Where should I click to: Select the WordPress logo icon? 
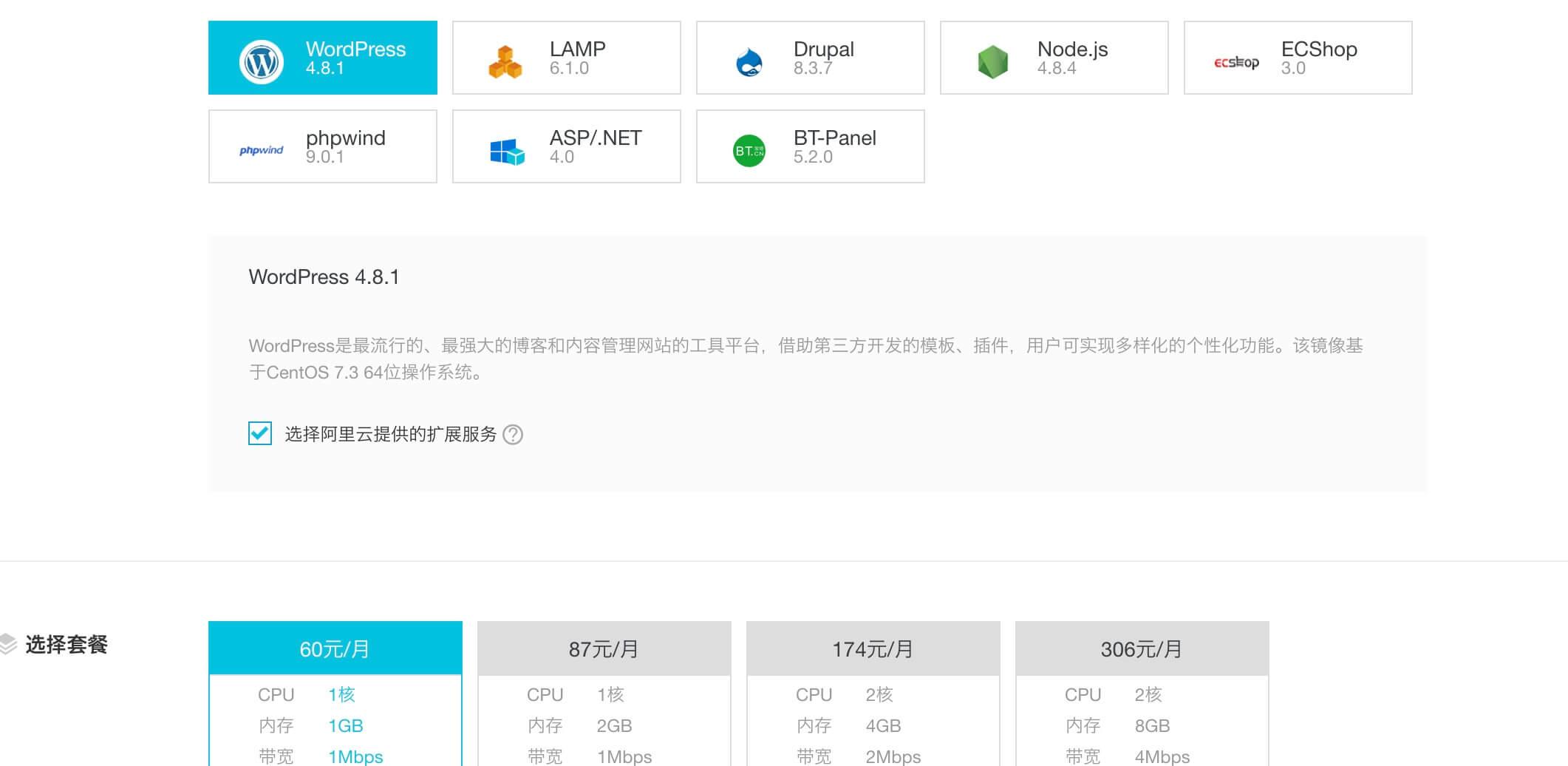click(x=261, y=61)
